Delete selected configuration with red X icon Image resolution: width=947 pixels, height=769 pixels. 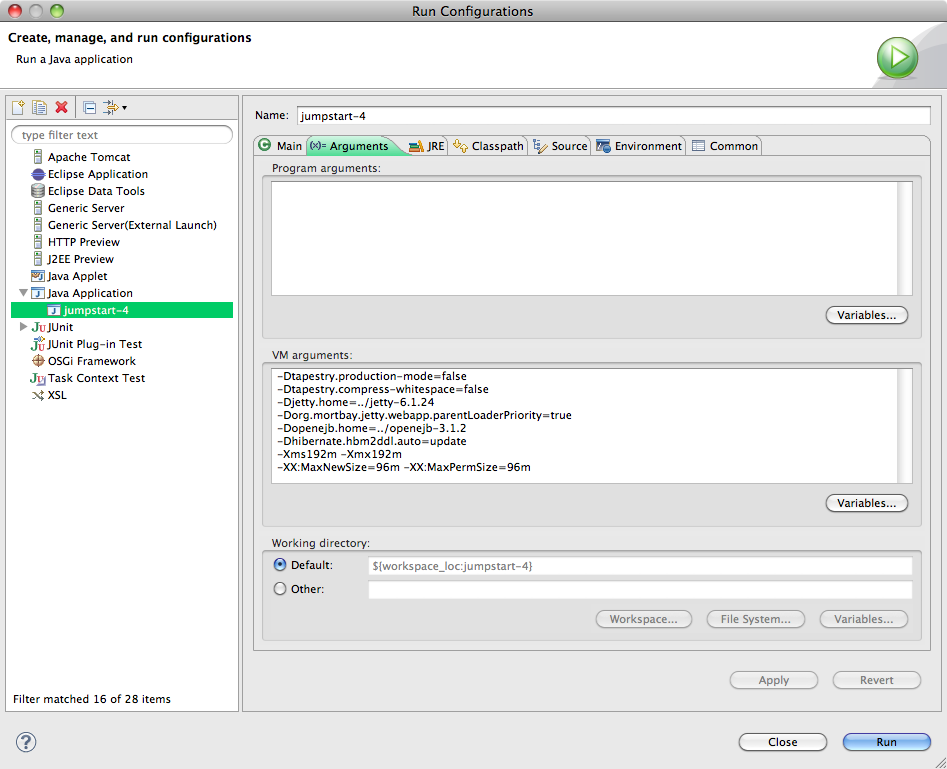click(62, 108)
